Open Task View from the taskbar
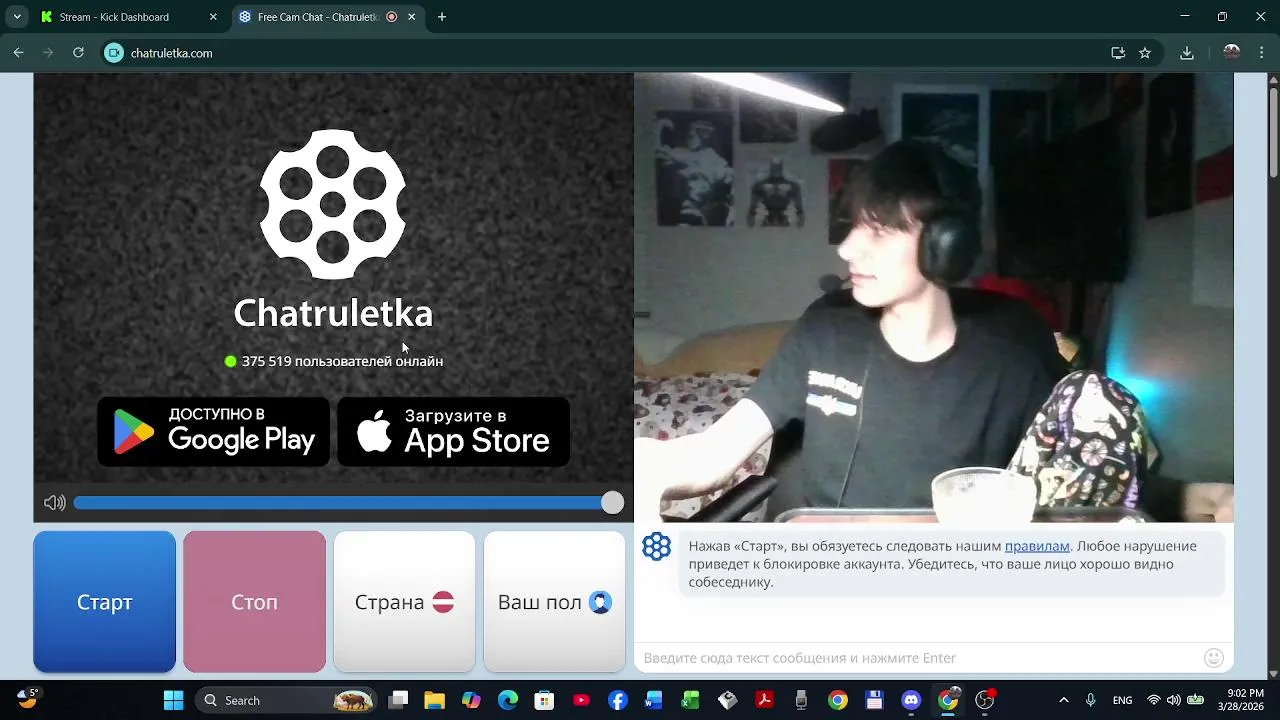 [398, 700]
